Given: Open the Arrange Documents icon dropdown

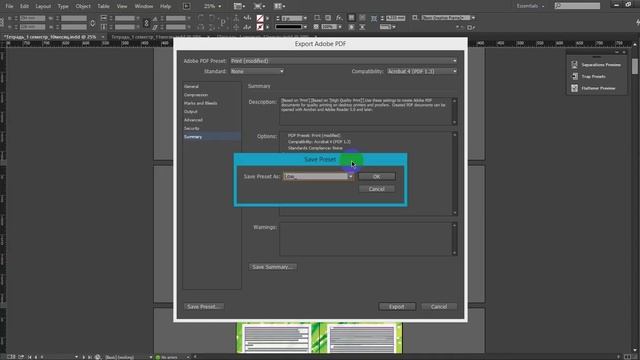Looking at the screenshot, I should [280, 6].
